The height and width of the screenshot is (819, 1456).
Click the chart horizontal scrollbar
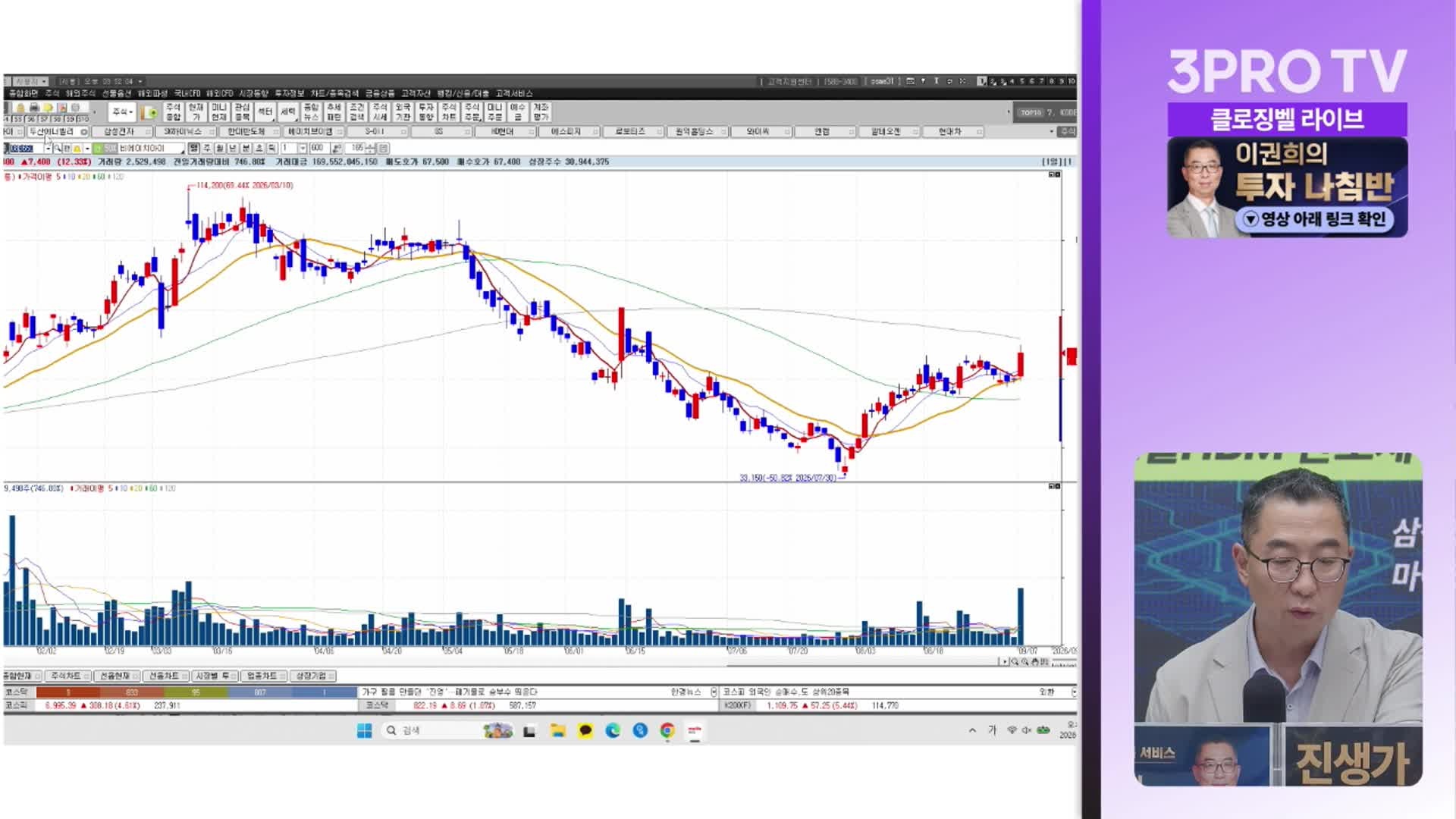pyautogui.click(x=500, y=662)
